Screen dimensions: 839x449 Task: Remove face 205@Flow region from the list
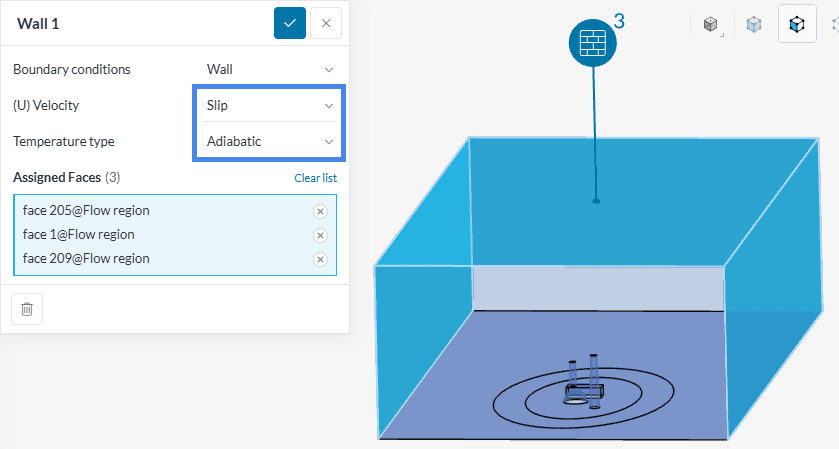click(x=320, y=211)
